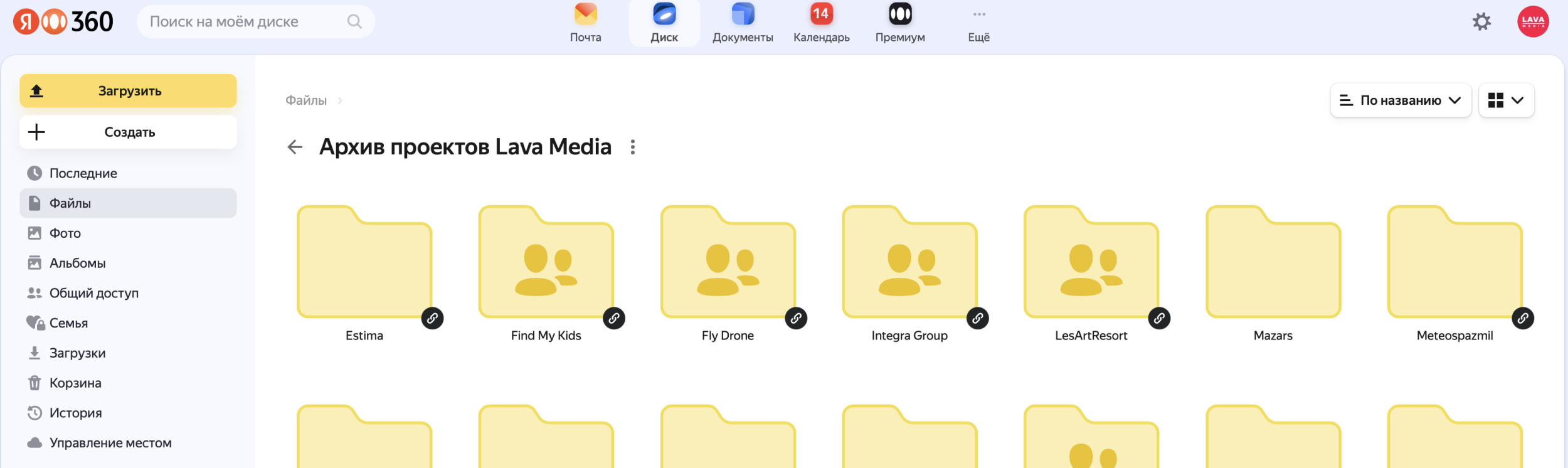Click the Файлы breadcrumb link
This screenshot has height=468, width=1568.
[x=306, y=100]
